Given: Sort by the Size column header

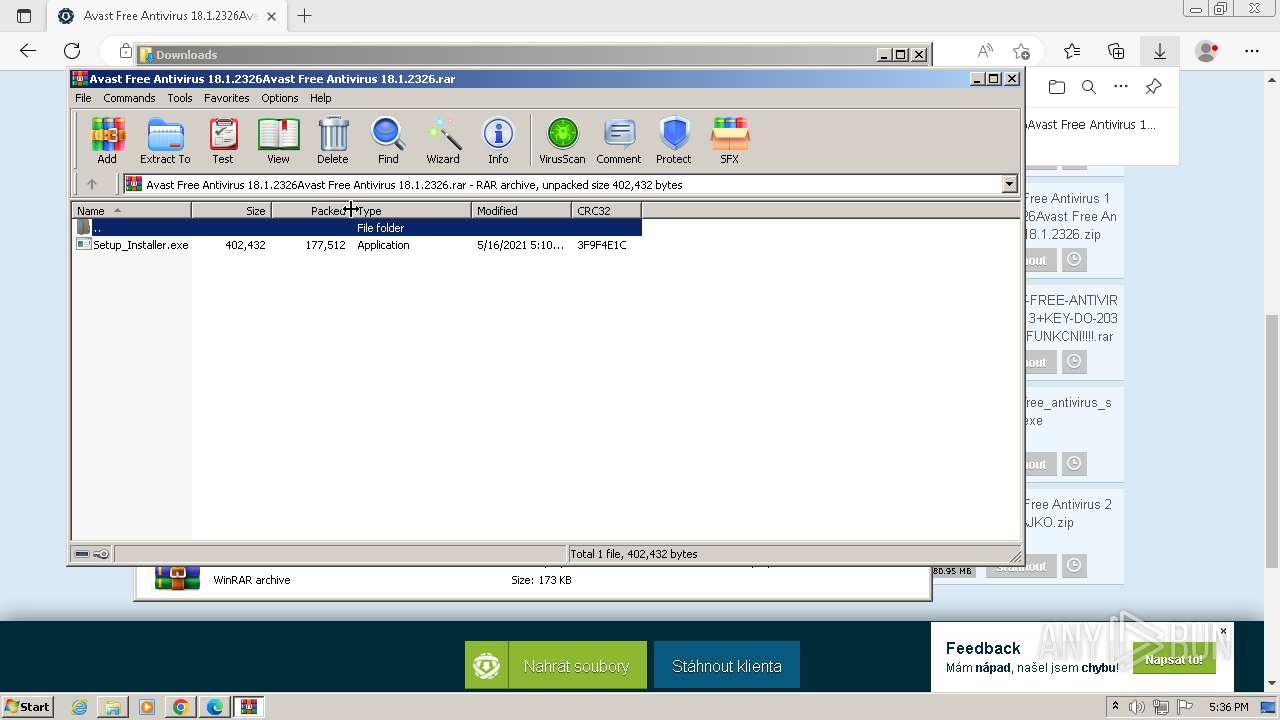Looking at the screenshot, I should [x=232, y=211].
